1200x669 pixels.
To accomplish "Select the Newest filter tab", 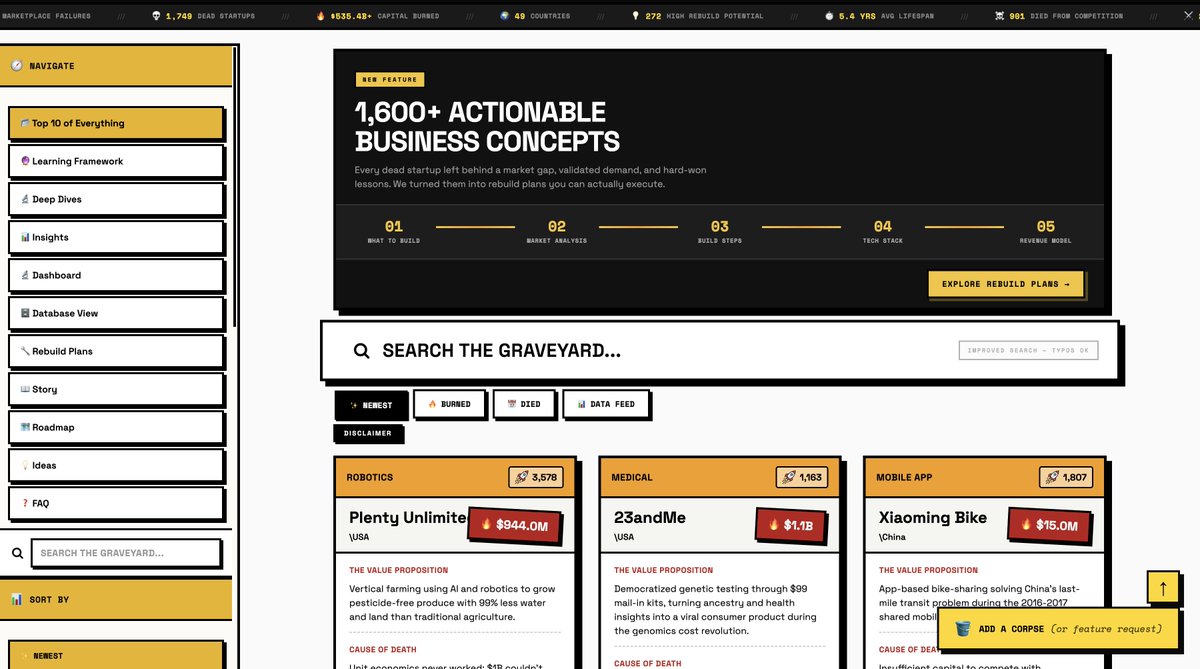I will [x=371, y=405].
